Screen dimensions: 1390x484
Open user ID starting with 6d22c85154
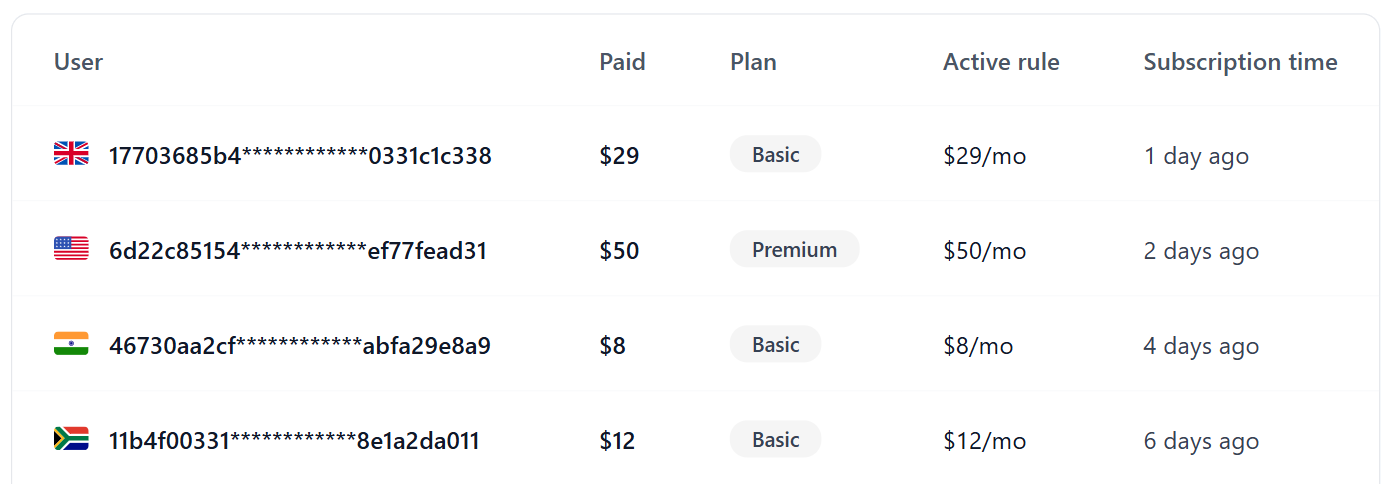[x=298, y=251]
